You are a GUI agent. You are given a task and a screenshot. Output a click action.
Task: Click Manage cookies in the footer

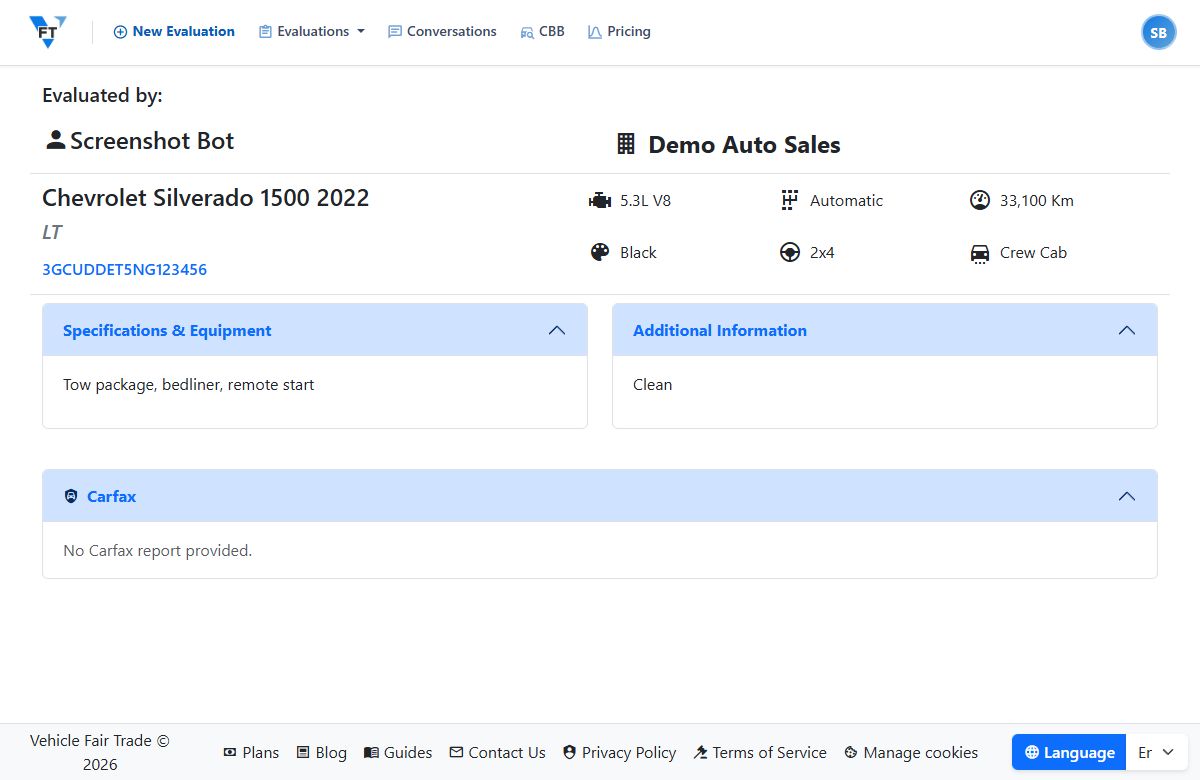pos(911,752)
